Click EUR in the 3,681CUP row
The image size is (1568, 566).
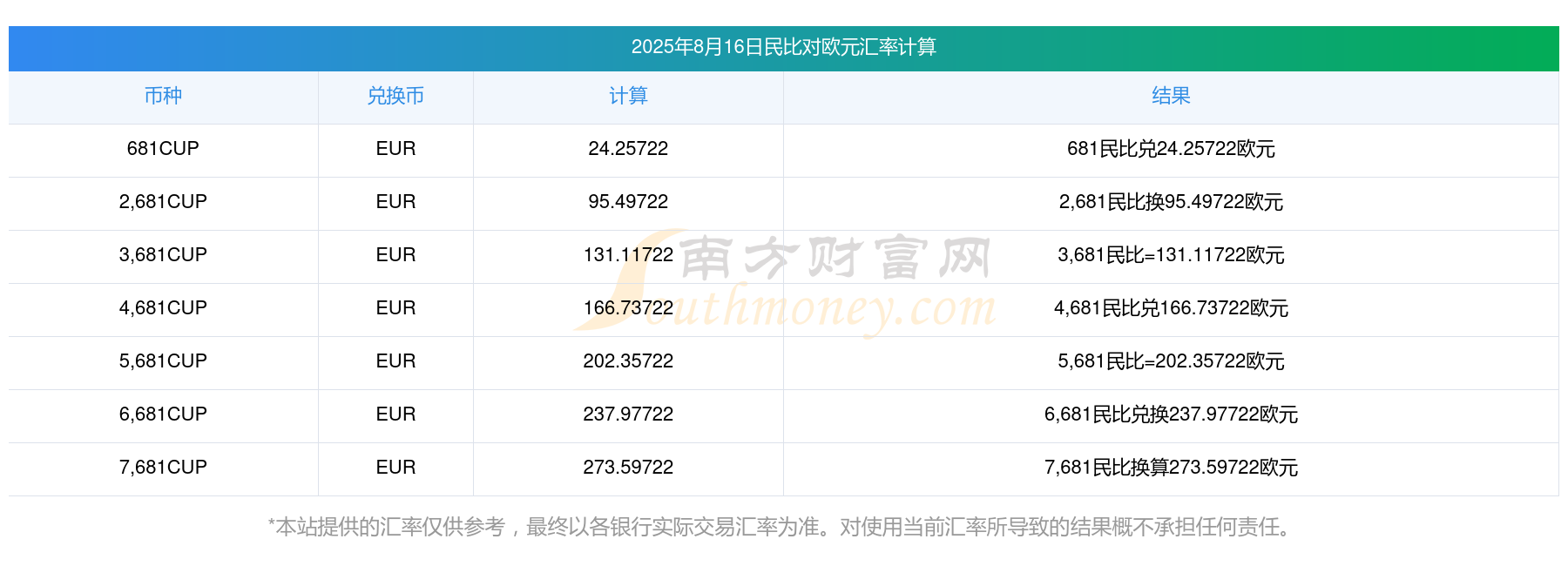point(395,255)
